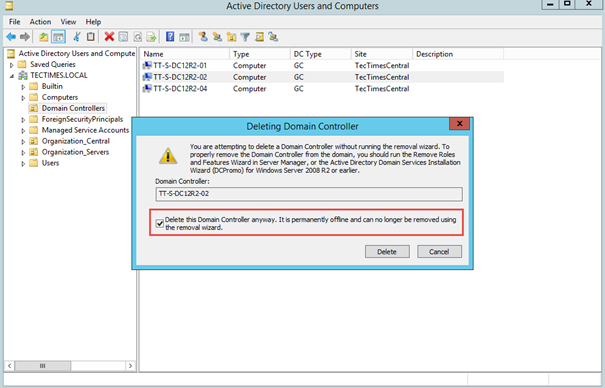Image resolution: width=605 pixels, height=388 pixels.
Task: Click the yellow warning icon in the dialog
Action: [x=168, y=156]
